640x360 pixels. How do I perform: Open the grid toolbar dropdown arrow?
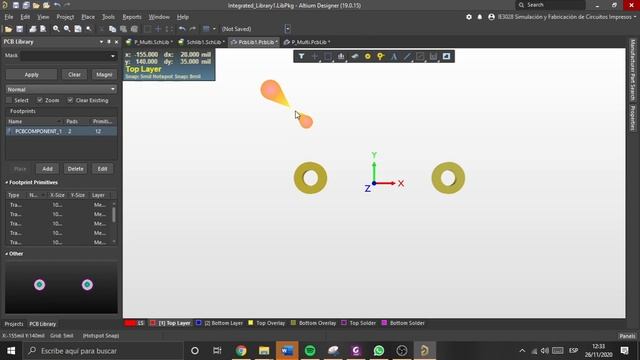pyautogui.click(x=214, y=29)
